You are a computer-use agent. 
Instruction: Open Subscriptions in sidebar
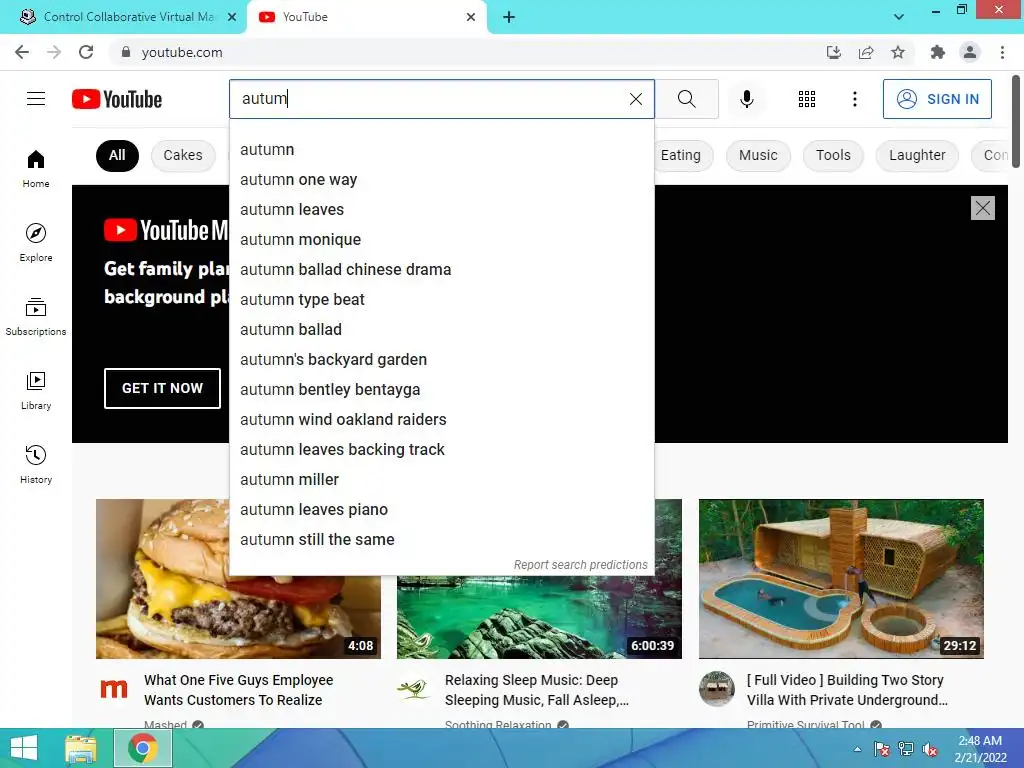(x=36, y=316)
